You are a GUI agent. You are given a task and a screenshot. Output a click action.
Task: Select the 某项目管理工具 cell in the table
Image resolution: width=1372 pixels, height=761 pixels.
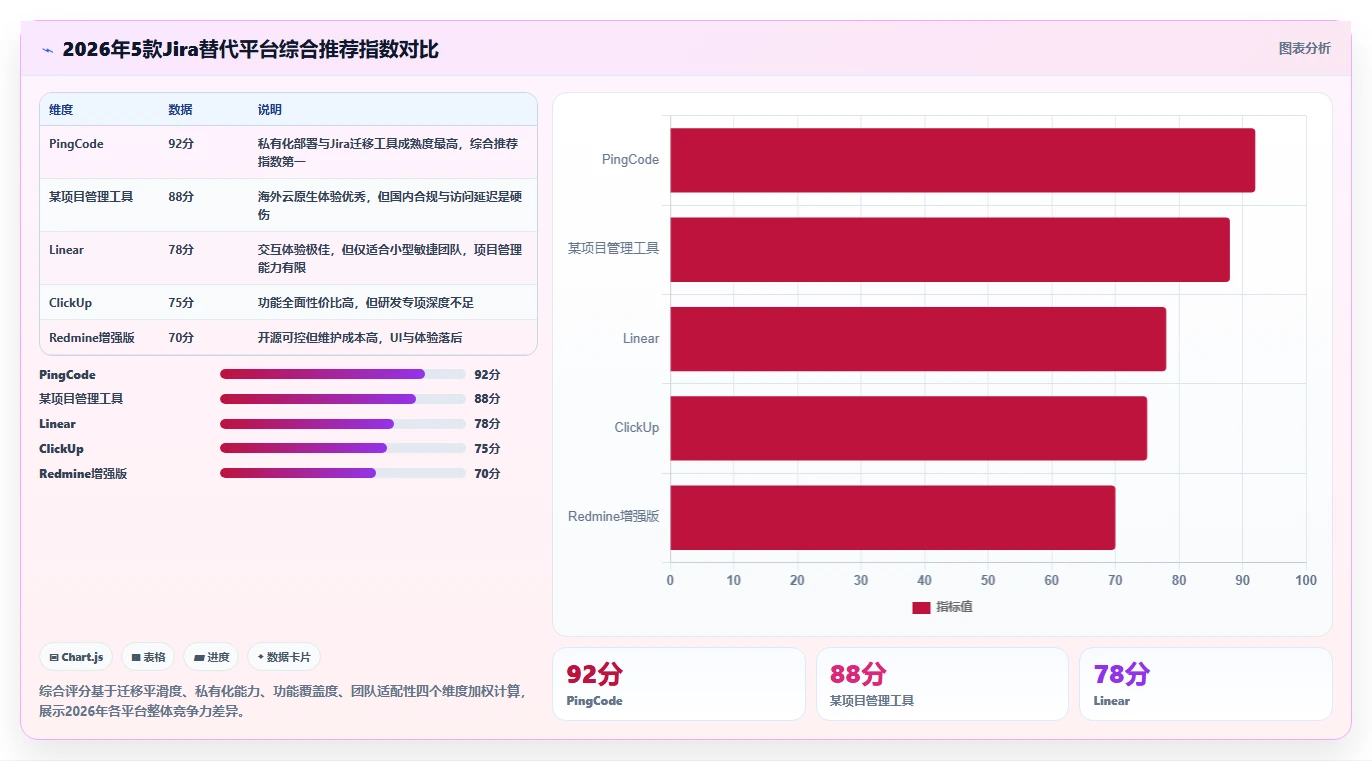[91, 197]
